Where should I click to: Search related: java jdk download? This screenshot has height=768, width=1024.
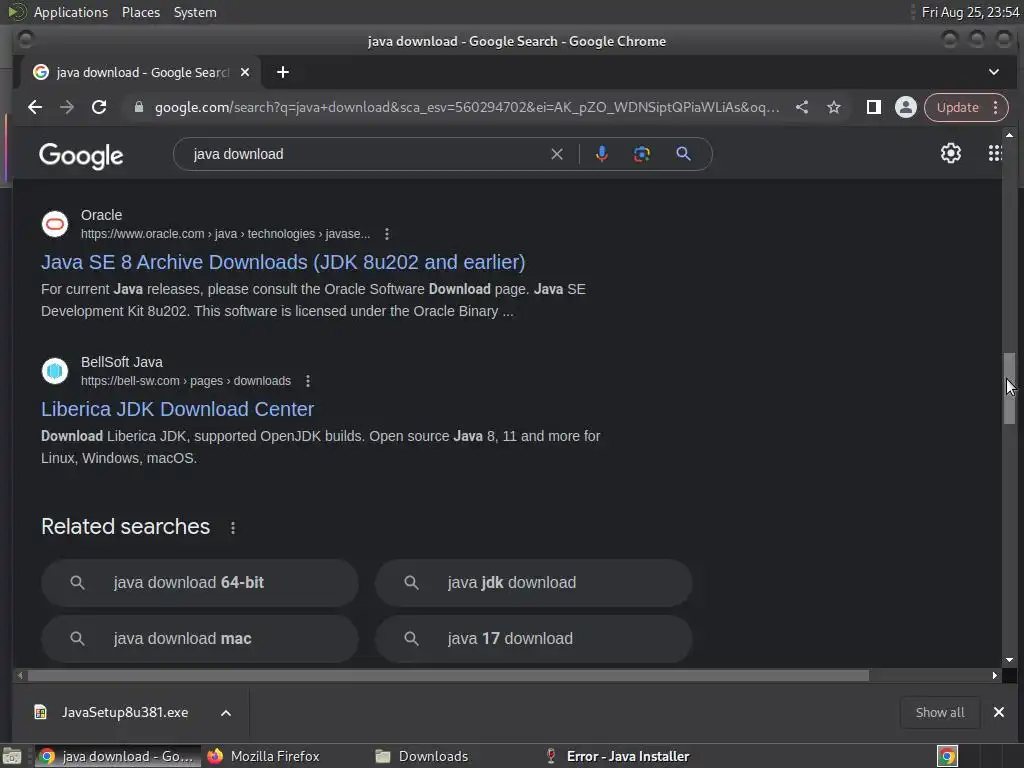coord(534,583)
